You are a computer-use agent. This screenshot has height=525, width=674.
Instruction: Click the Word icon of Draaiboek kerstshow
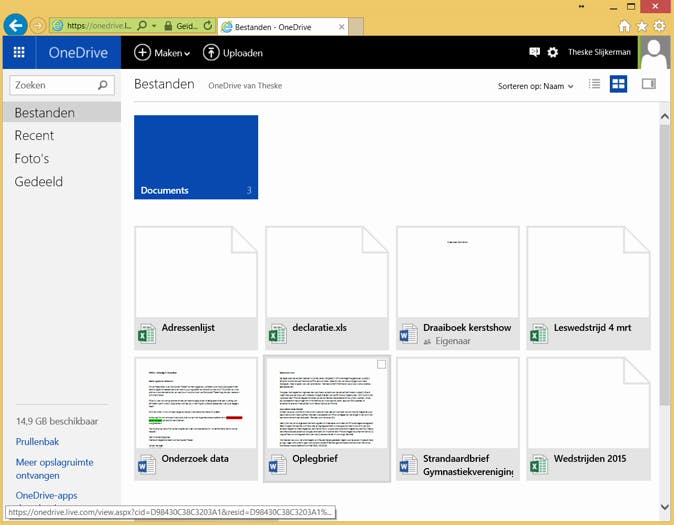click(x=408, y=334)
